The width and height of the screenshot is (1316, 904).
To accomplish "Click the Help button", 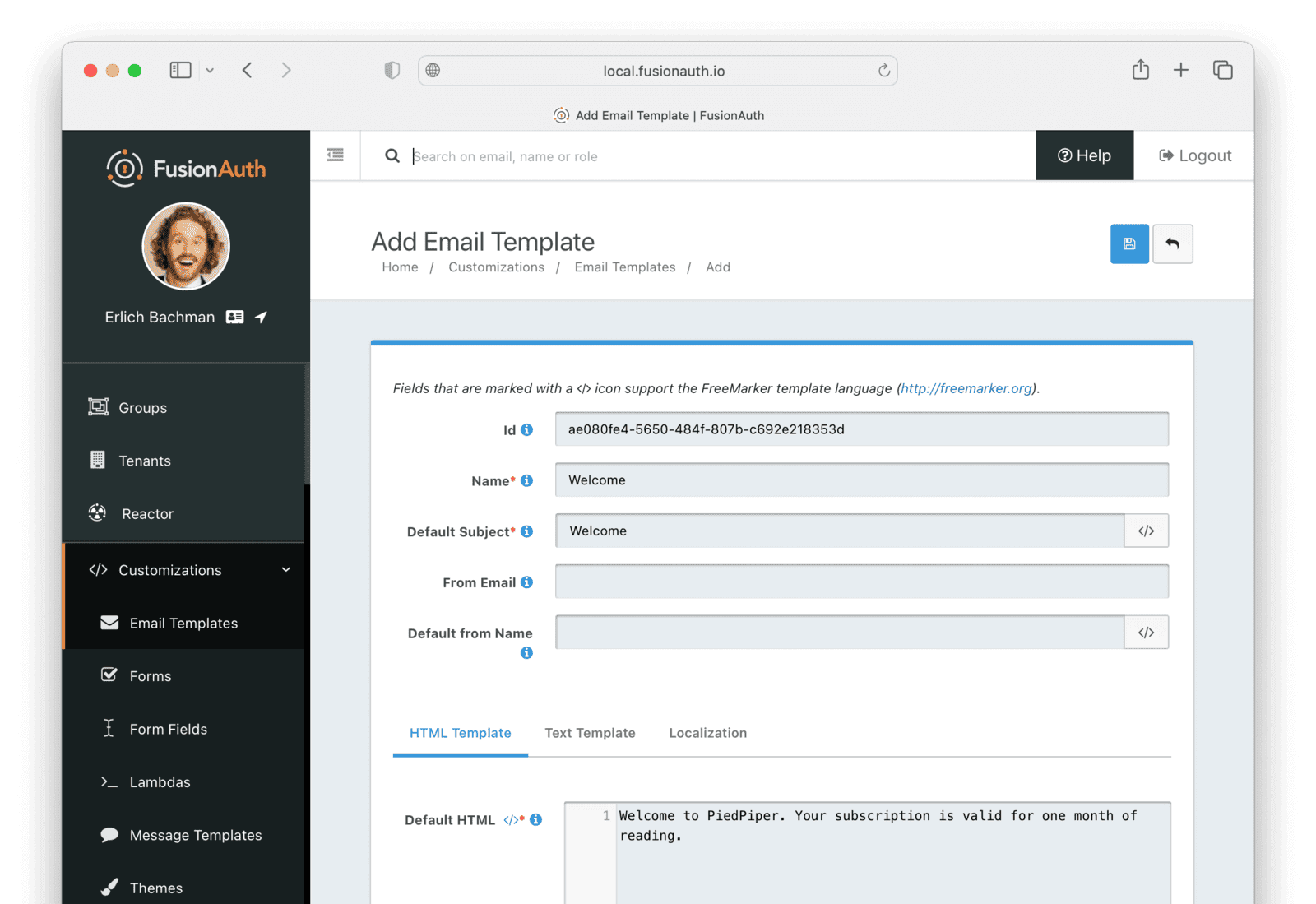I will click(x=1084, y=155).
